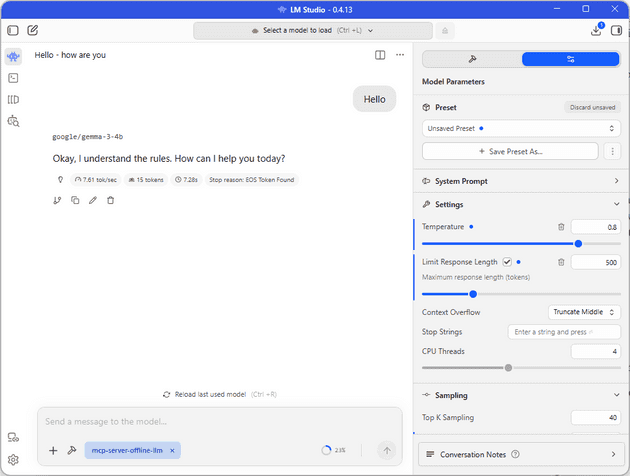The image size is (630, 476).
Task: Click Reload last used model
Action: pos(219,394)
